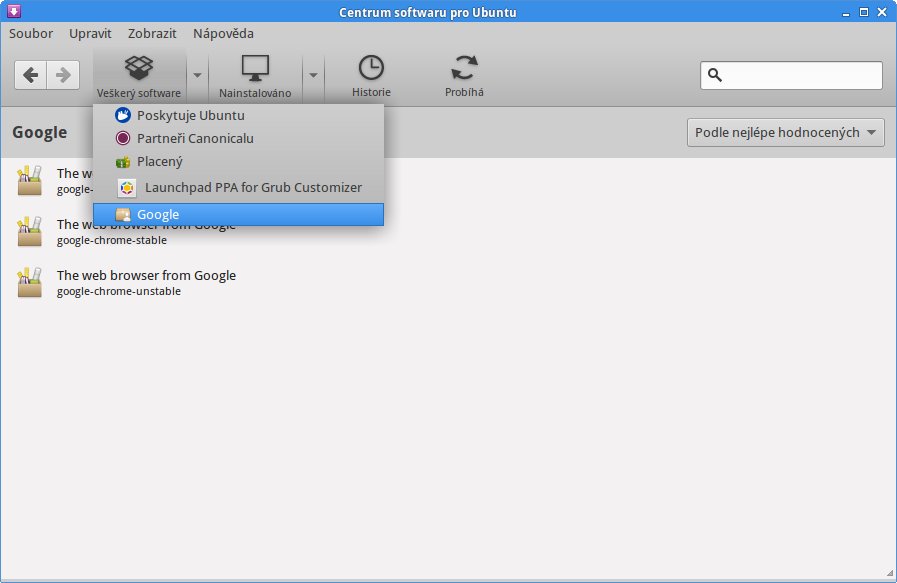Click the first Google package icon

click(x=29, y=181)
